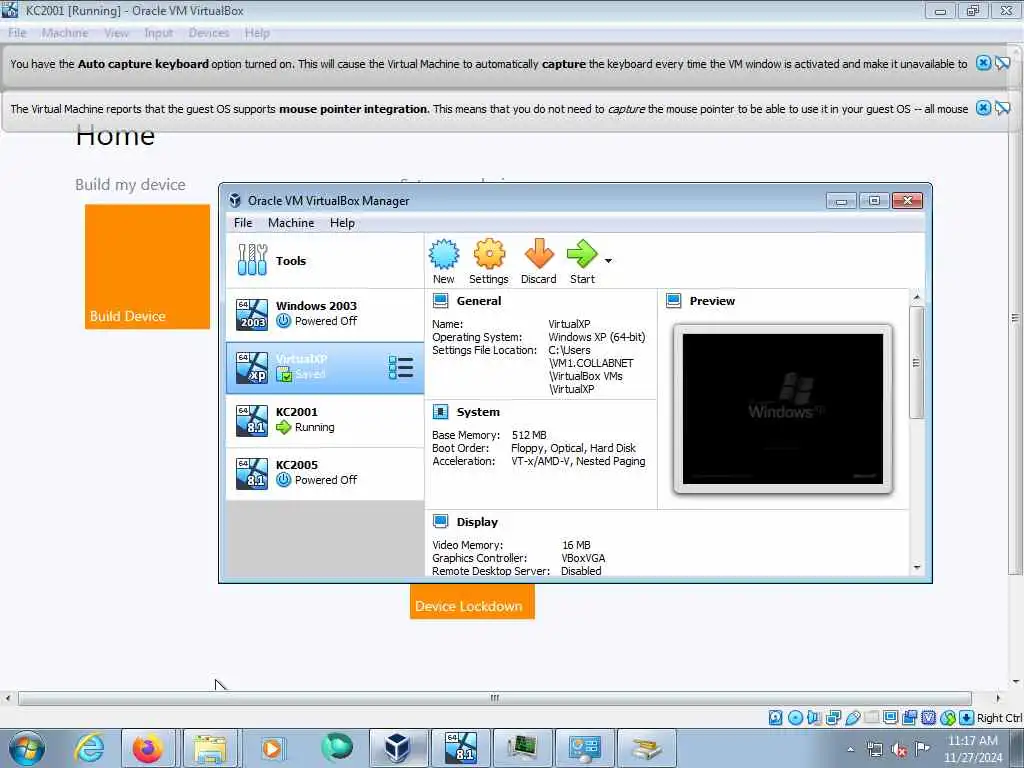1024x768 pixels.
Task: Click the keyboard capture arrow status icon
Action: point(967,718)
